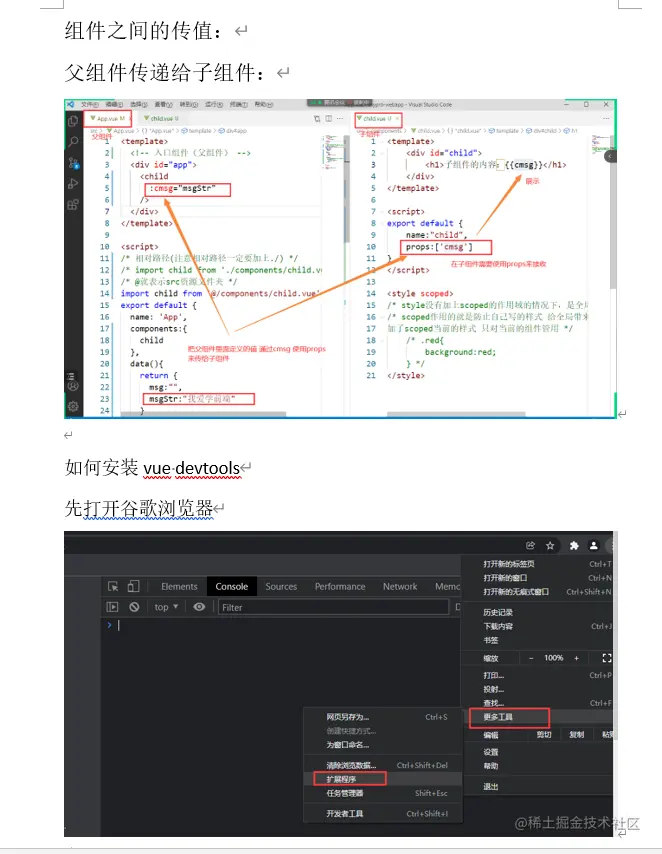Viewport: 662px width, 854px height.
Task: Open the Explorer icon in VS Code sidebar
Action: [x=73, y=121]
